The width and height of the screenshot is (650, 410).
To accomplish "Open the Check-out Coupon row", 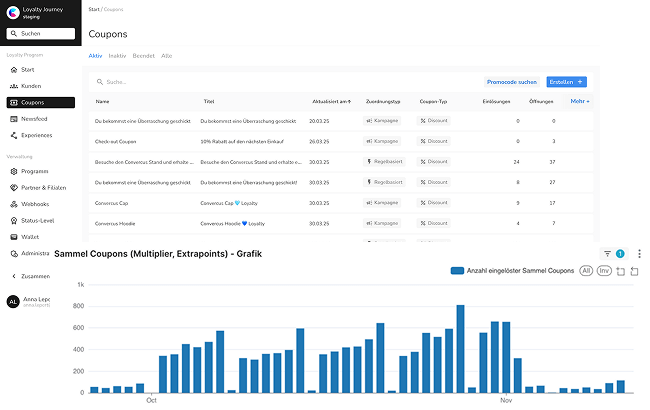I will 341,141.
